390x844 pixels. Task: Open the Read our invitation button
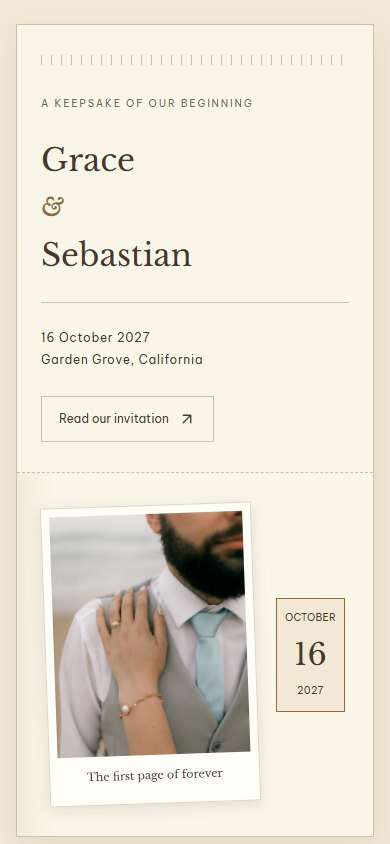pyautogui.click(x=127, y=419)
